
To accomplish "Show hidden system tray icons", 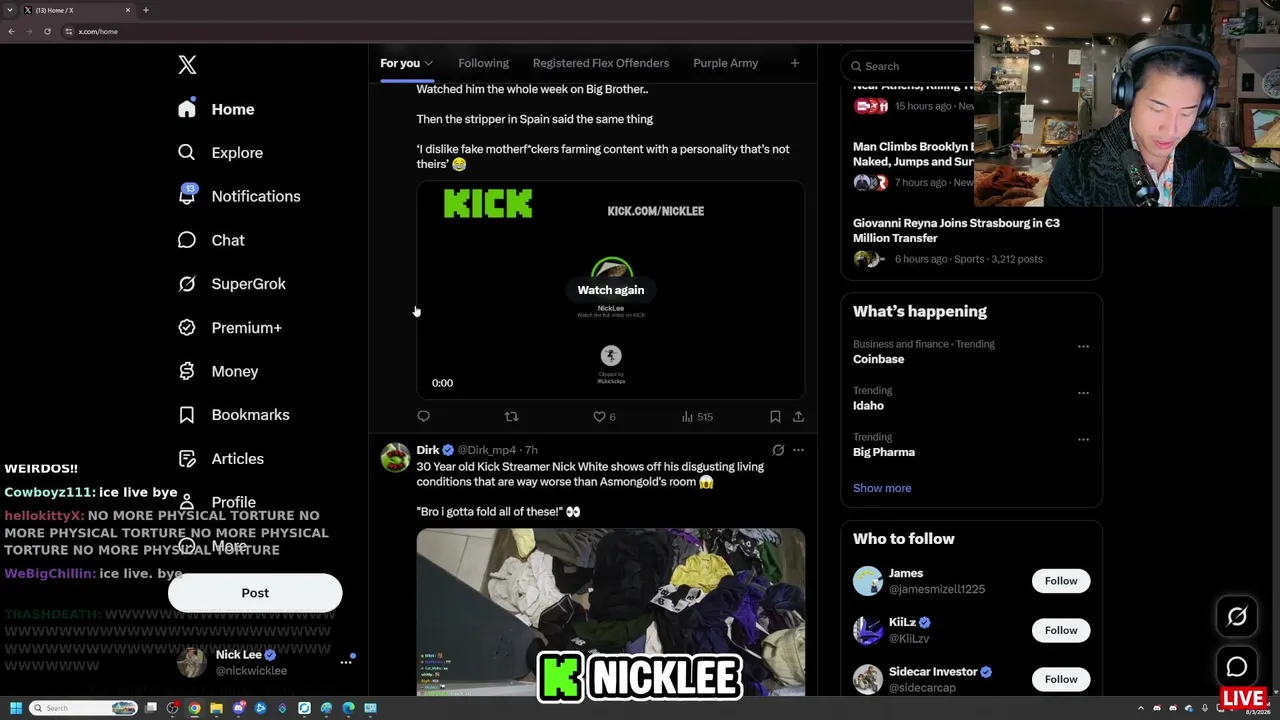I will (x=1140, y=708).
